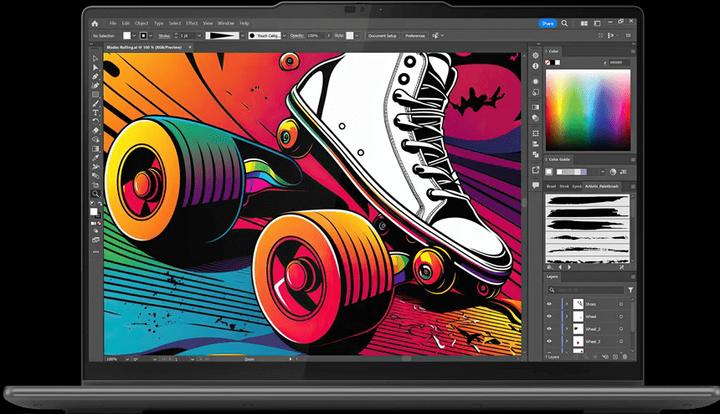Create new layer with Layers plus-page icon

(x=615, y=357)
